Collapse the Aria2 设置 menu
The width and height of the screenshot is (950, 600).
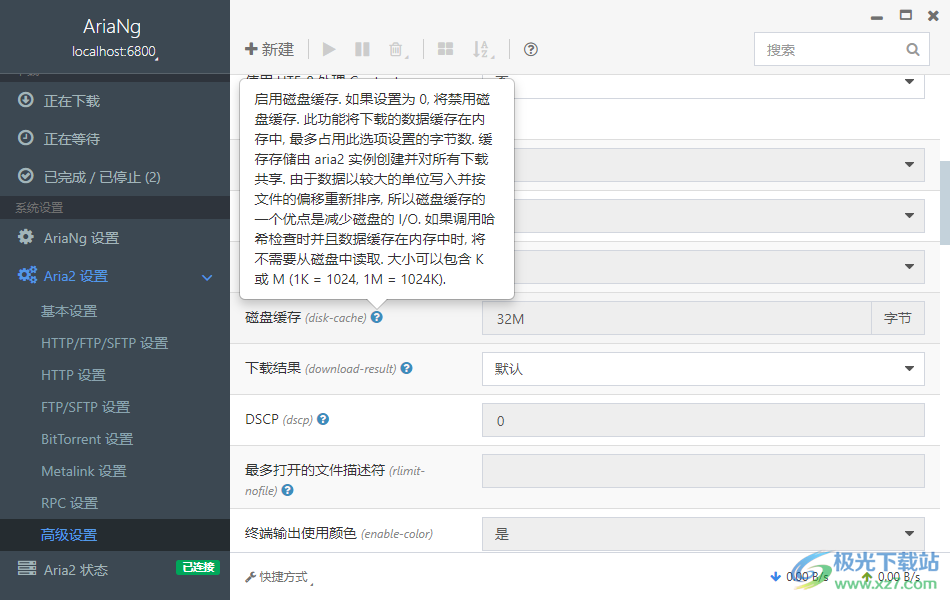(x=207, y=277)
